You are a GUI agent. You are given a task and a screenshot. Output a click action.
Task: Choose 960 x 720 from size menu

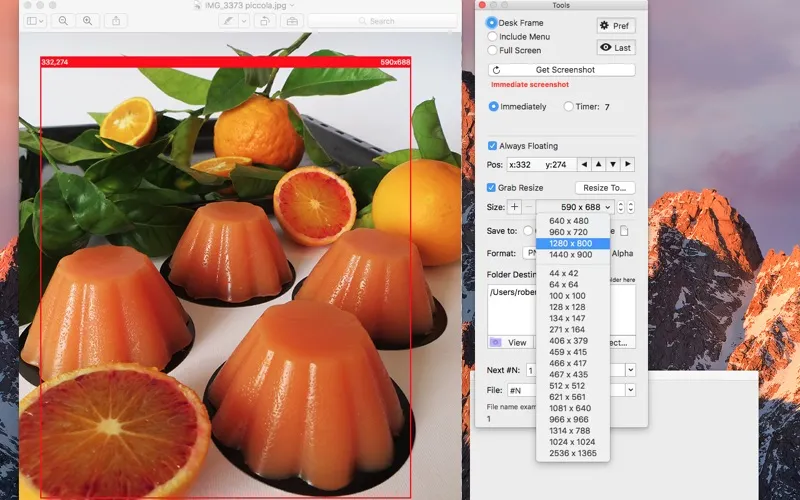[x=573, y=232]
